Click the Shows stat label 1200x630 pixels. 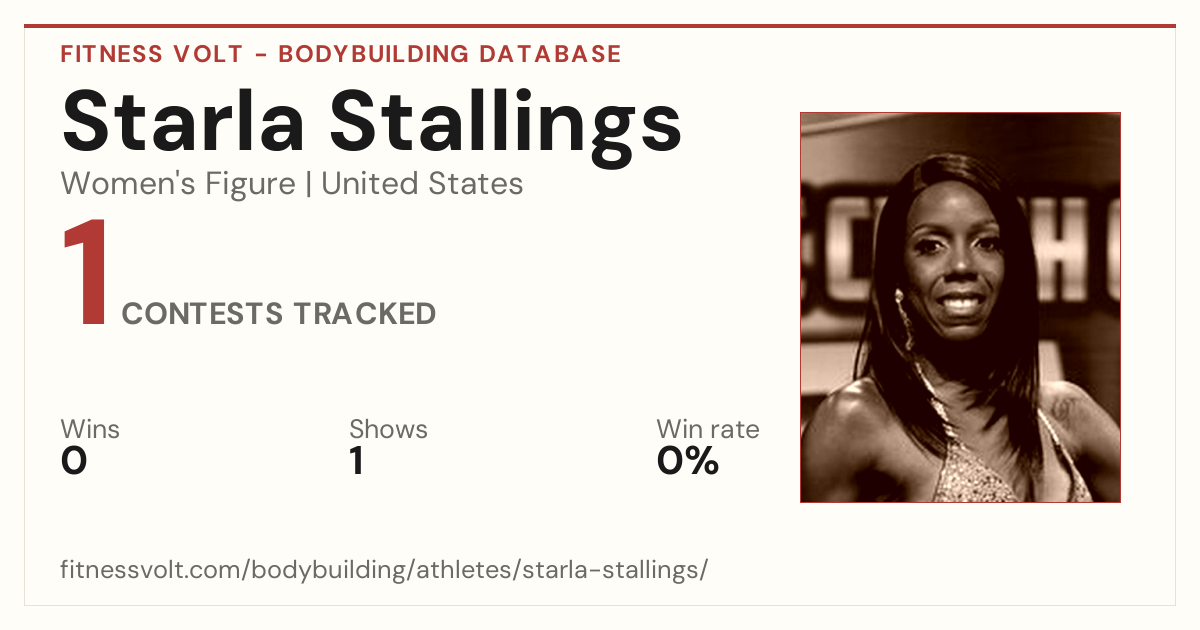pos(388,430)
